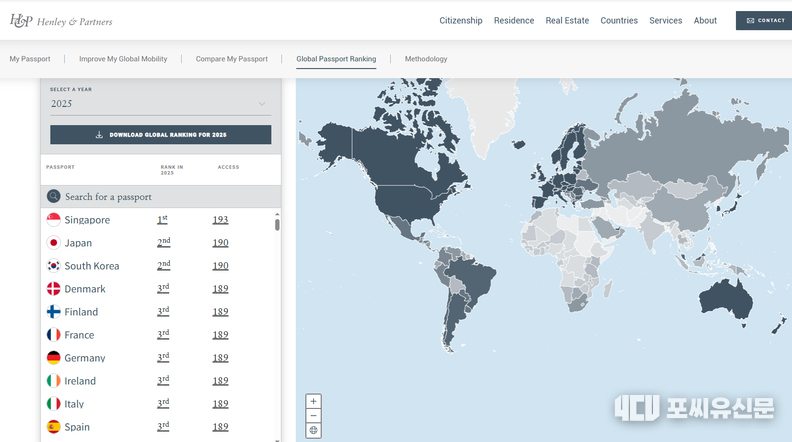Switch to Improve My Global Mobility tab

(123, 59)
